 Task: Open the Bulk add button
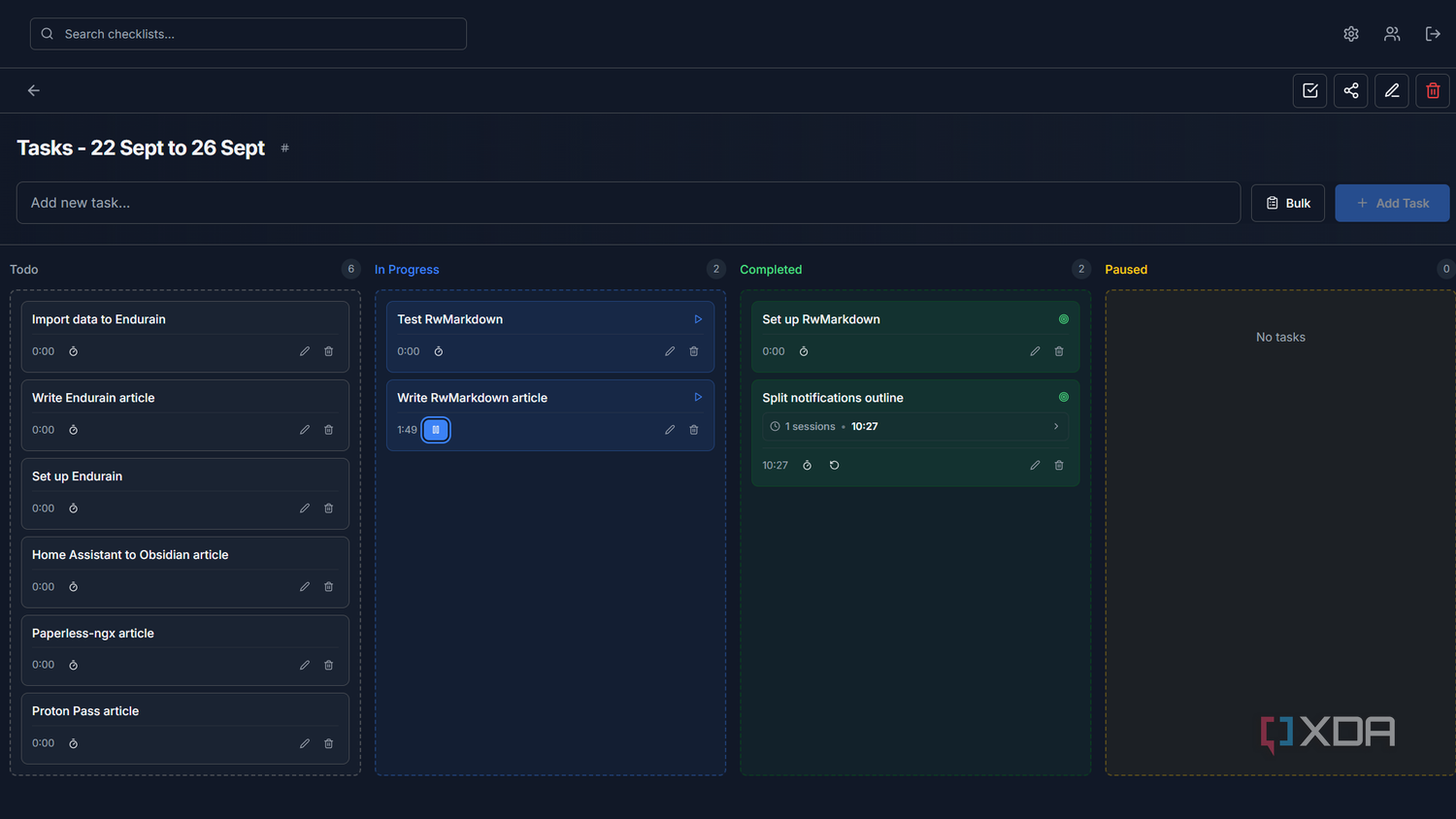pos(1288,203)
